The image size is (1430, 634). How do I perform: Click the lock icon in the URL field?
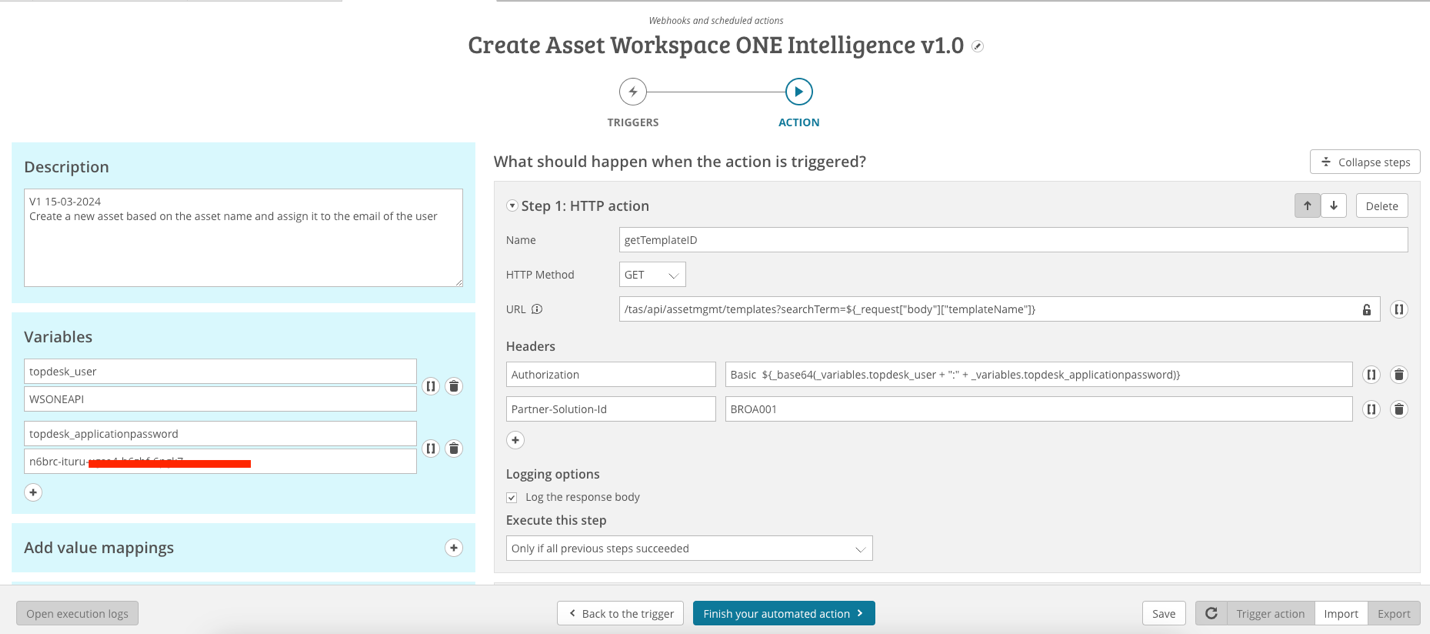pos(1367,310)
